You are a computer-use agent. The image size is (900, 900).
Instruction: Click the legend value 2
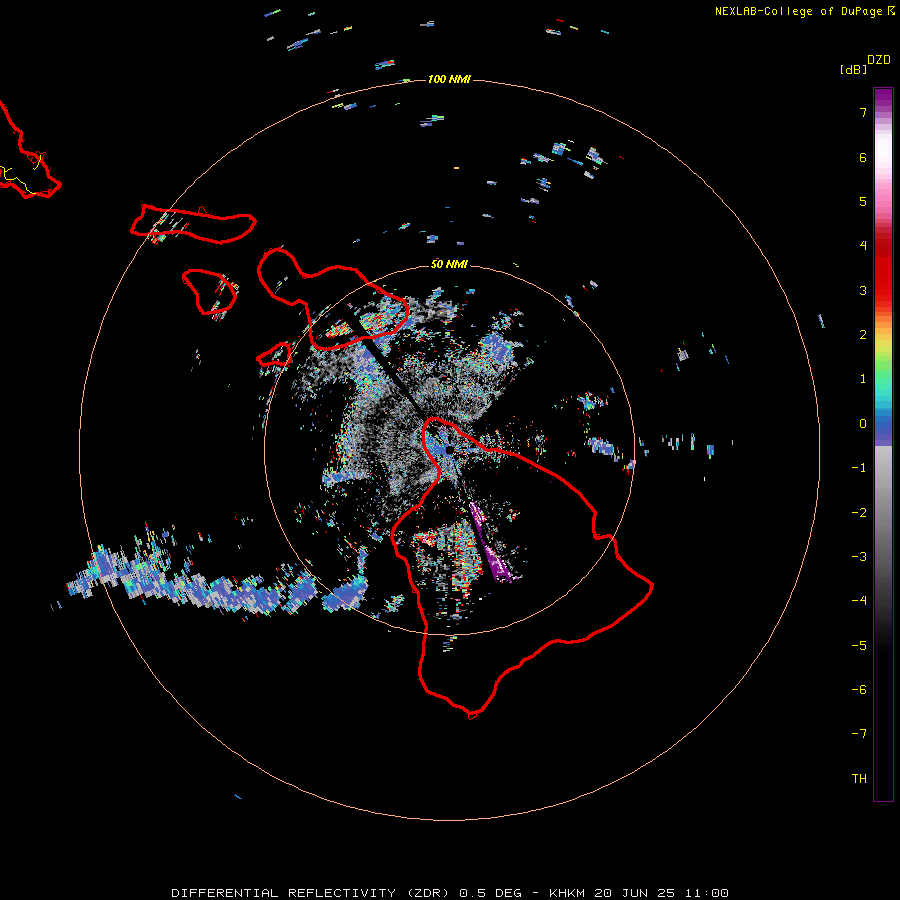(x=863, y=335)
